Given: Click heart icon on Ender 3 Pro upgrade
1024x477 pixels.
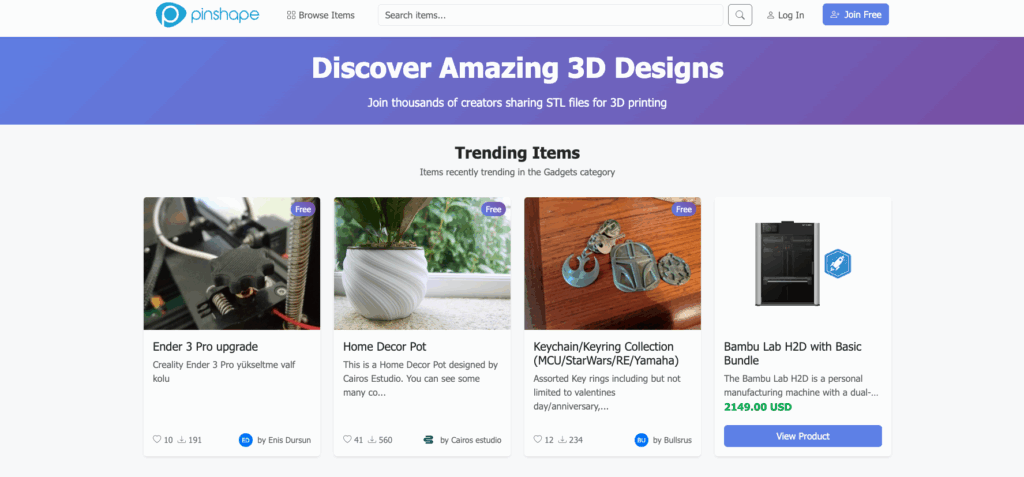Looking at the screenshot, I should coord(157,439).
